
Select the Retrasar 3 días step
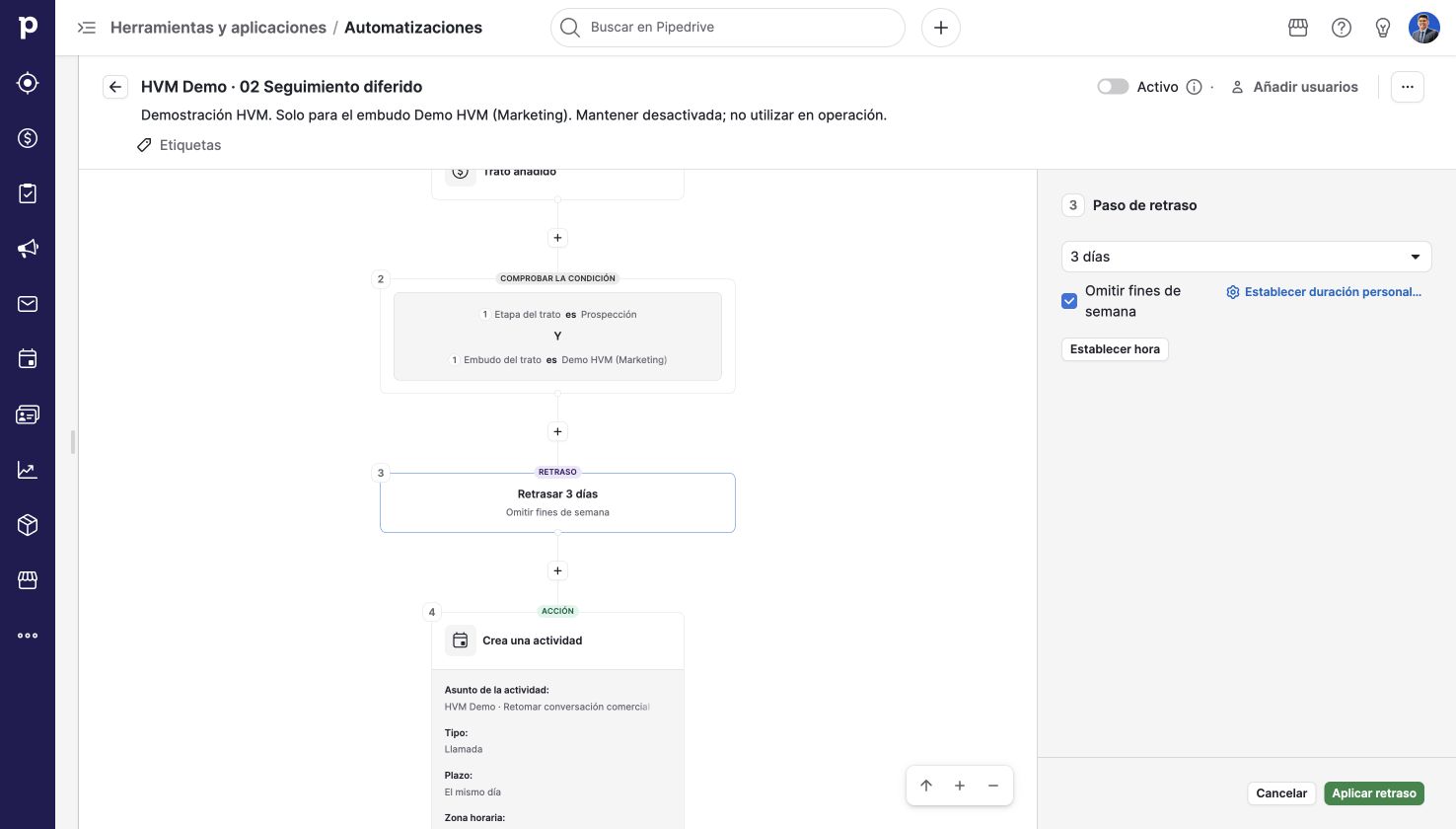[557, 502]
